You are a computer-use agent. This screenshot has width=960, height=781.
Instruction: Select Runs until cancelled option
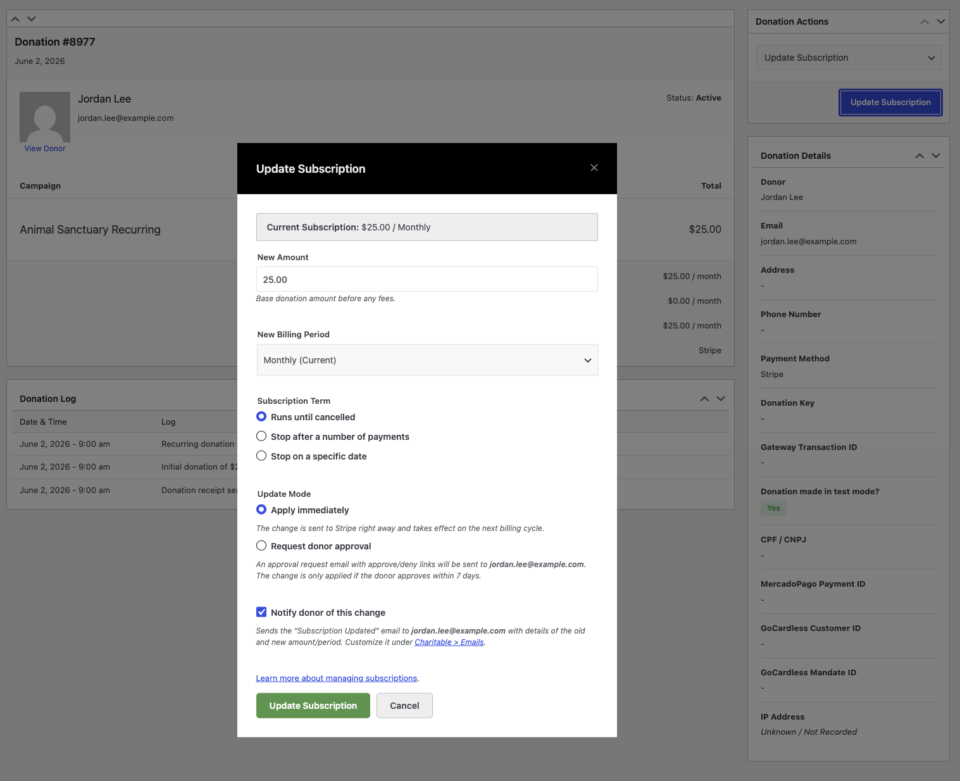point(261,417)
